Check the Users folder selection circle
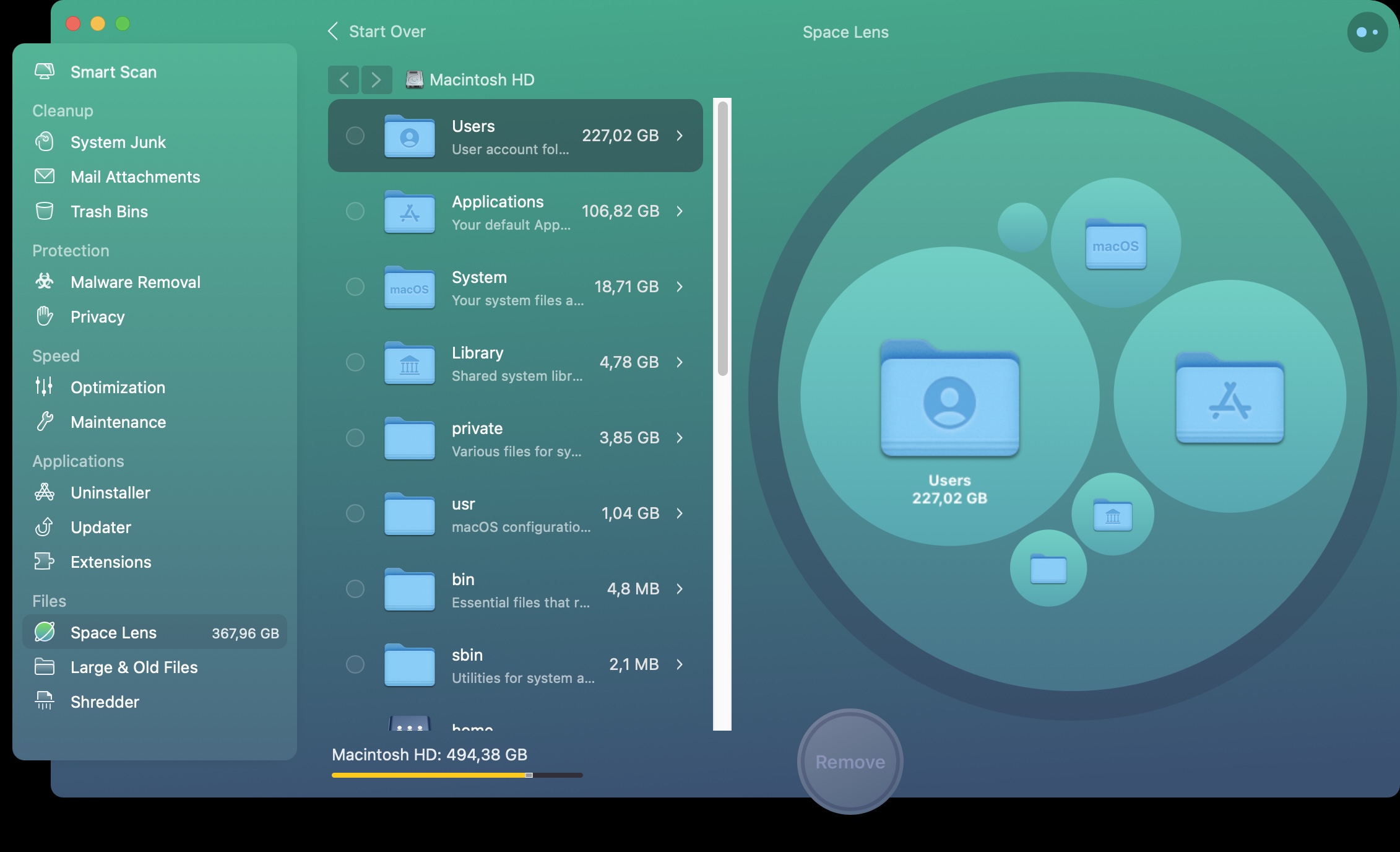The width and height of the screenshot is (1400, 852). tap(355, 136)
